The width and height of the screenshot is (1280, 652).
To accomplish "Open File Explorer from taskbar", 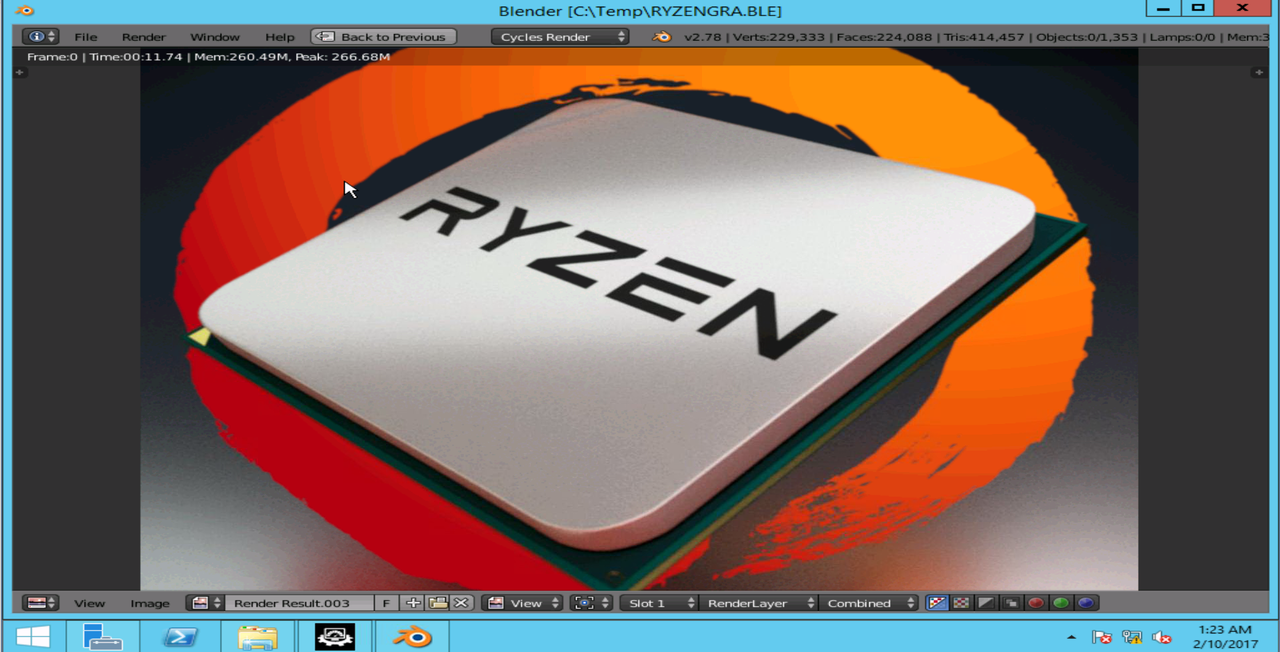I will pyautogui.click(x=258, y=637).
